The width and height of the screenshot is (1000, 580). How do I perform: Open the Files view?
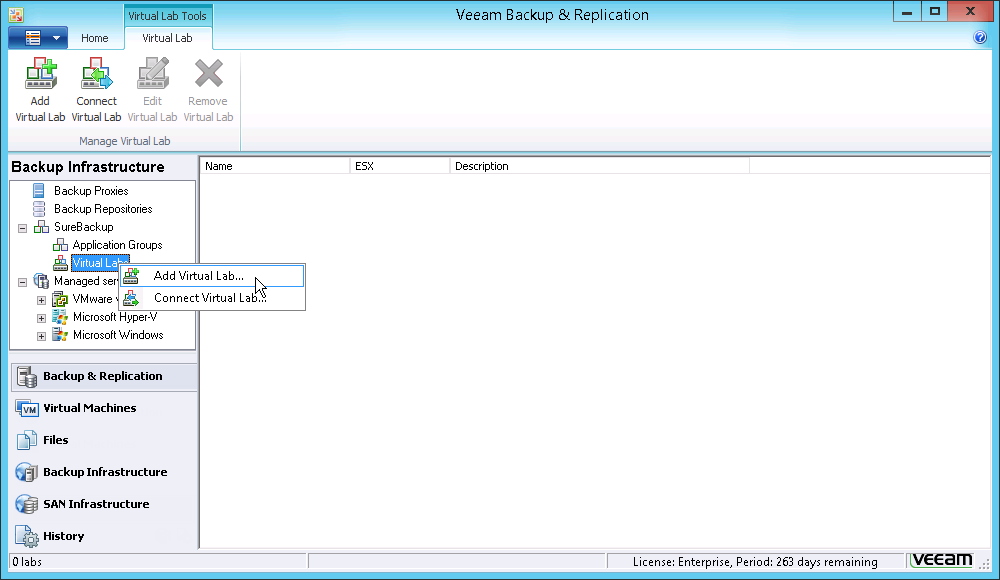point(104,440)
